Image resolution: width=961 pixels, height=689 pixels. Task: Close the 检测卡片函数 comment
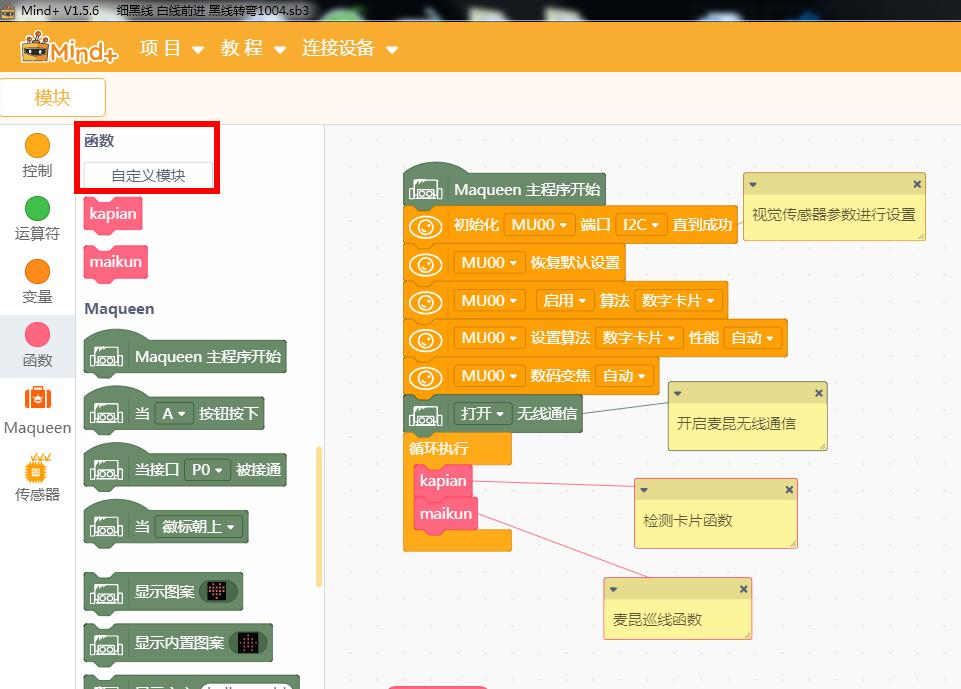789,489
